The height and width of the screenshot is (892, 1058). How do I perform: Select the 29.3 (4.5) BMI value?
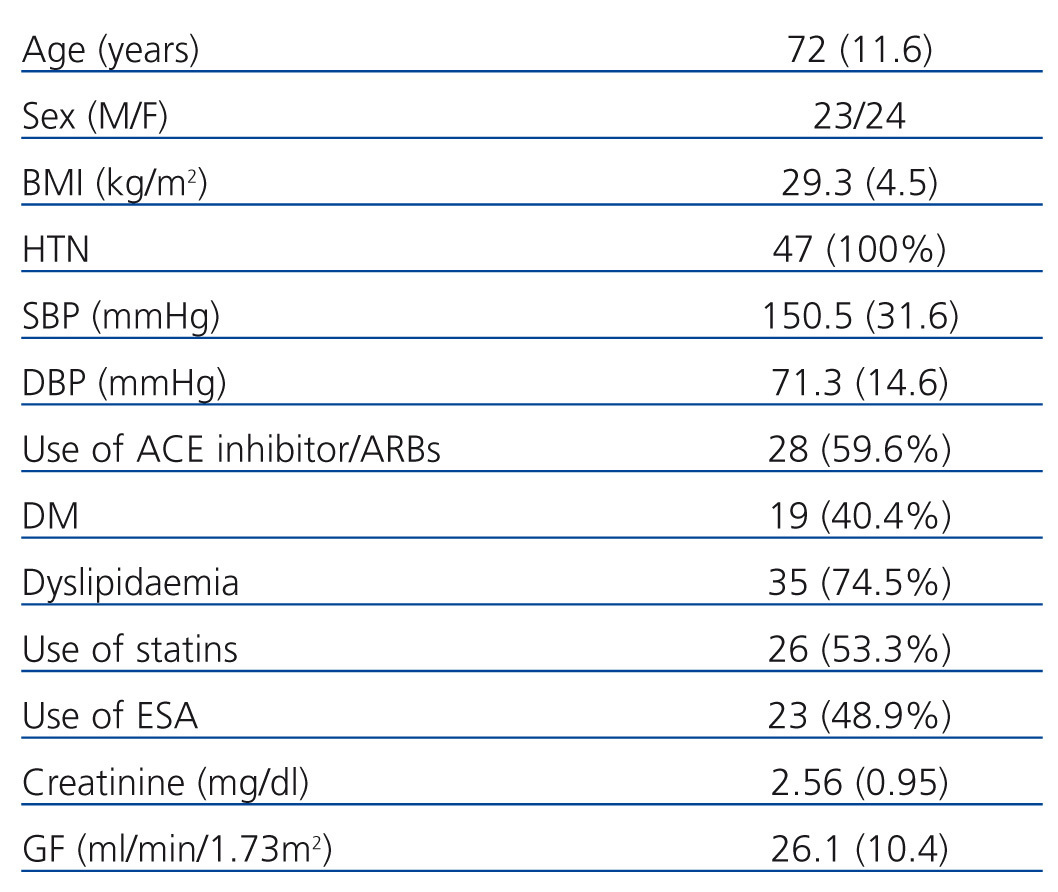click(x=860, y=183)
